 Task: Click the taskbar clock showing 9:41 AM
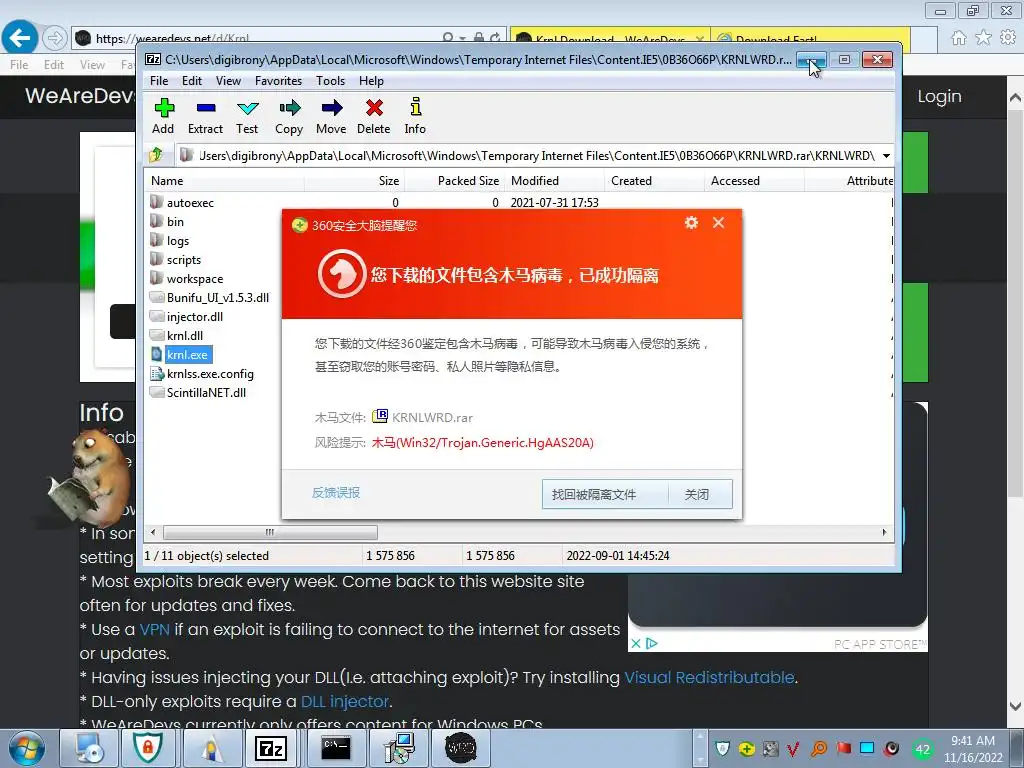(x=973, y=748)
